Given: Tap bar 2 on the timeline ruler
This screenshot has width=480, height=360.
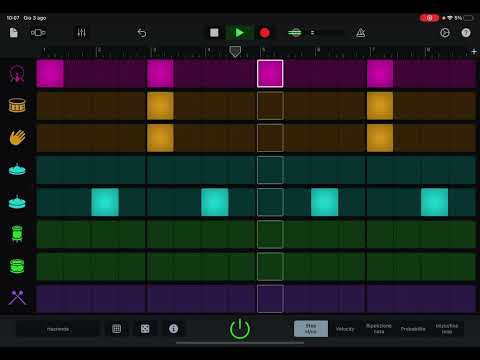Looking at the screenshot, I should click(99, 51).
